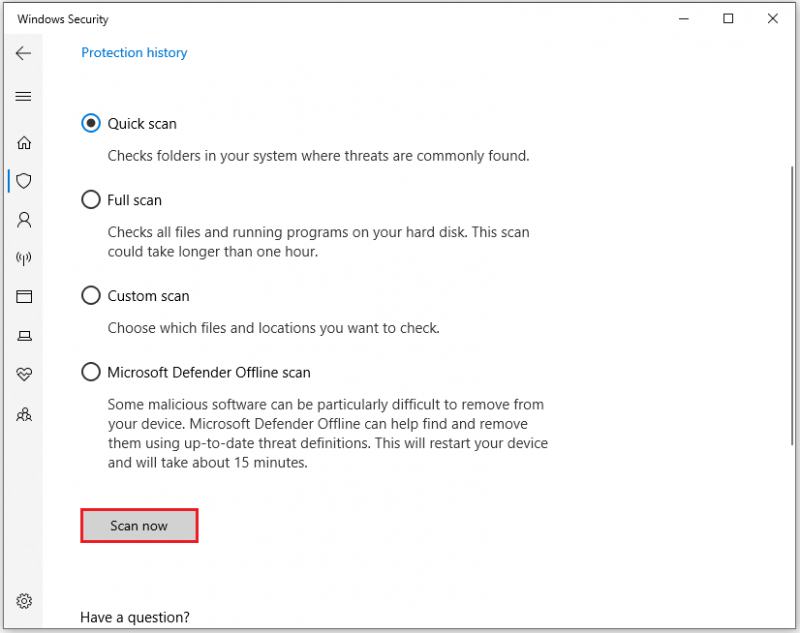Open the Protection history link

(x=134, y=53)
